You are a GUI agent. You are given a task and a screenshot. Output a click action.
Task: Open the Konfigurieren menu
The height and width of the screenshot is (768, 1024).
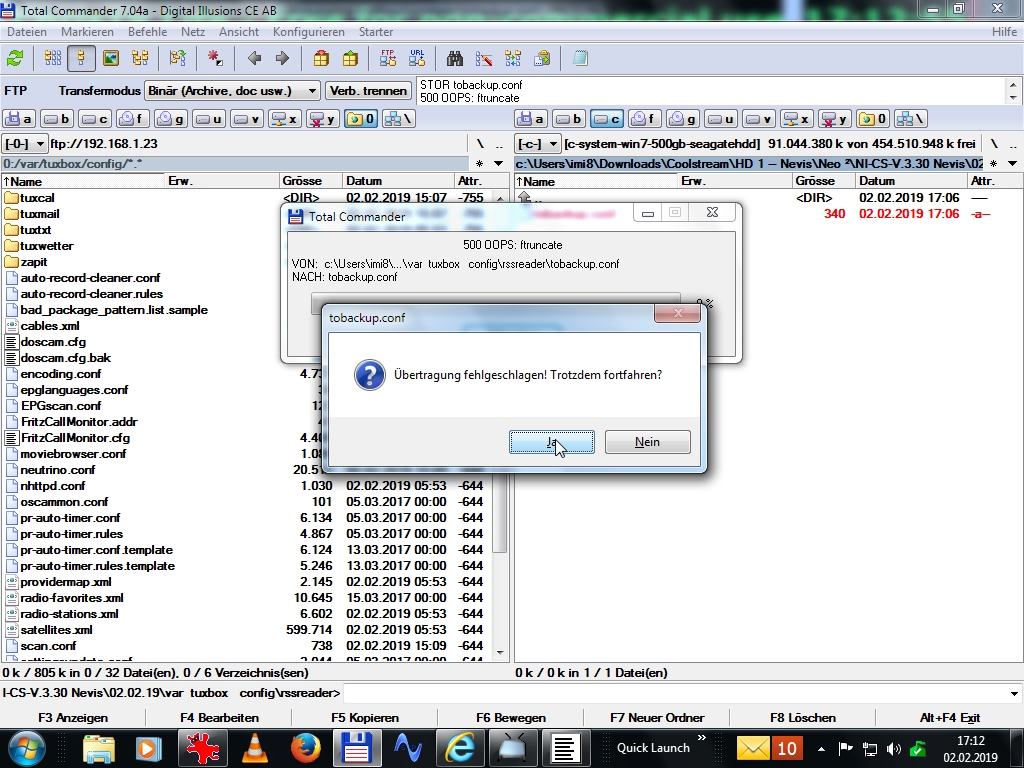309,32
